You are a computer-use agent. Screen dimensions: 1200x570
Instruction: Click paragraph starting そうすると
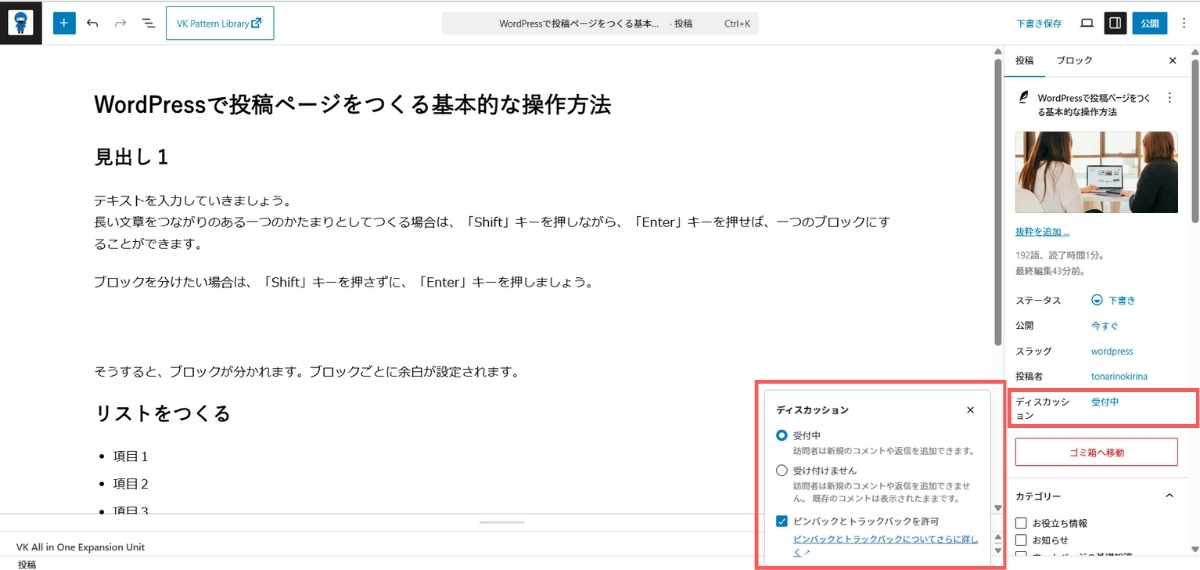coord(307,372)
